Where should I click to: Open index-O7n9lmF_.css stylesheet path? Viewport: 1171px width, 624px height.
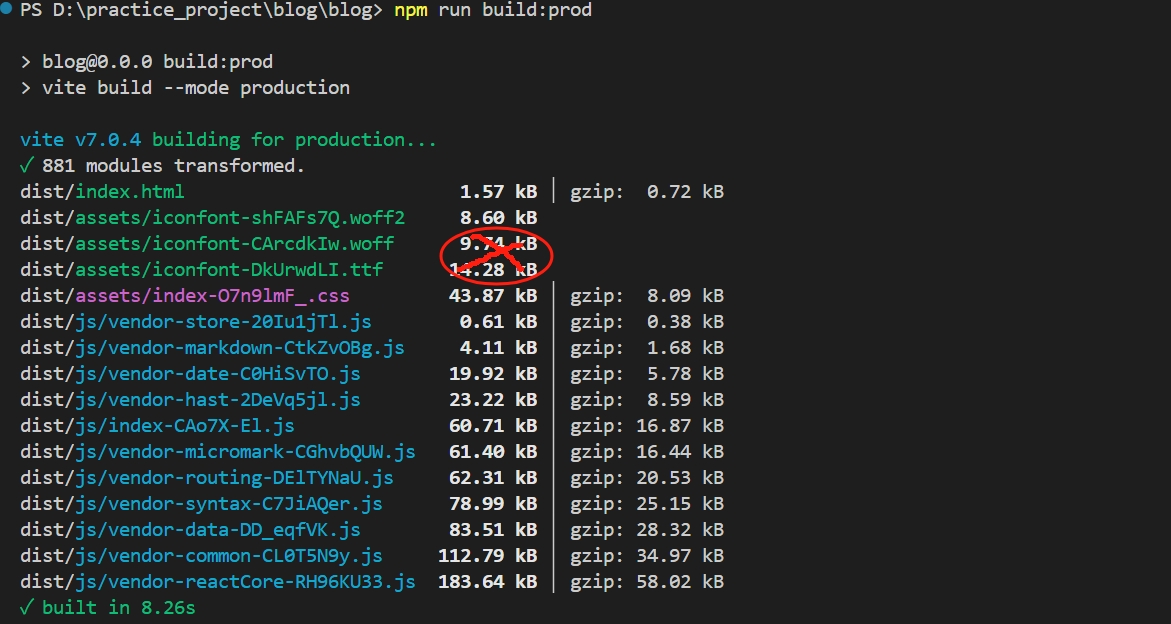tap(185, 296)
